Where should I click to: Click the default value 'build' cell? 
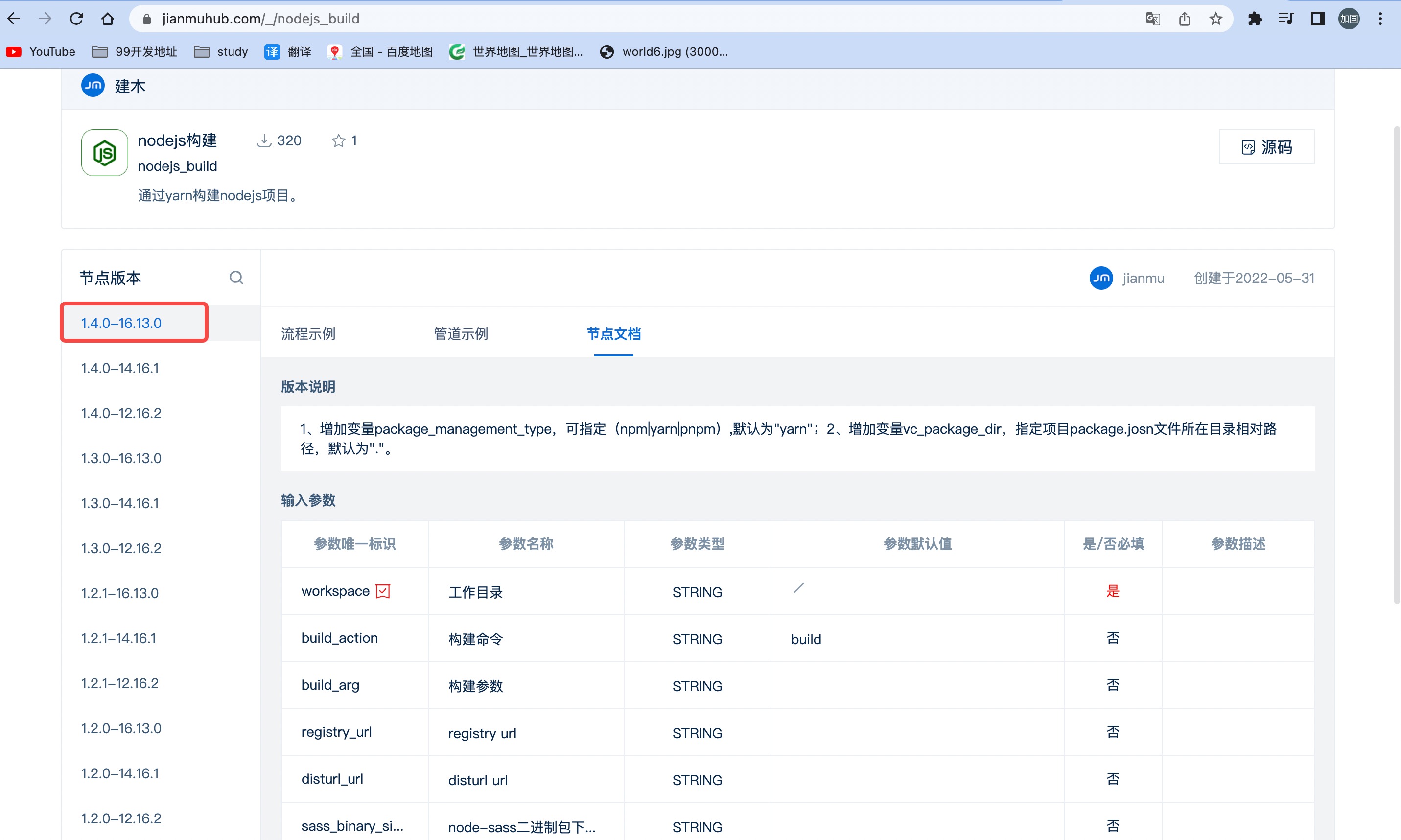[x=917, y=638]
